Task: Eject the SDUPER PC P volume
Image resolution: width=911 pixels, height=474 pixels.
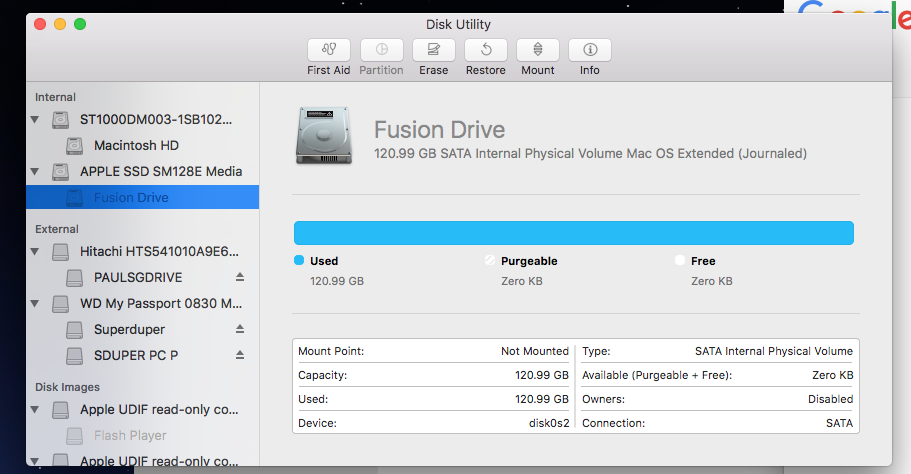Action: tap(240, 355)
